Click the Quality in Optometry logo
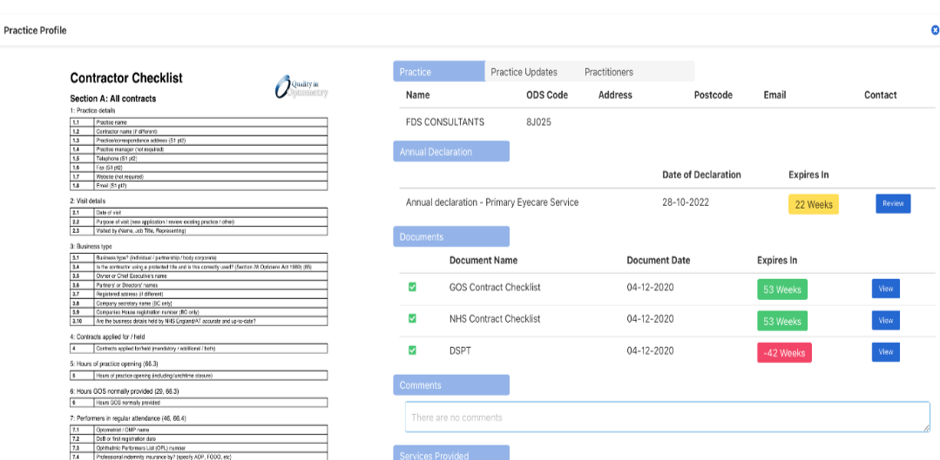 302,86
